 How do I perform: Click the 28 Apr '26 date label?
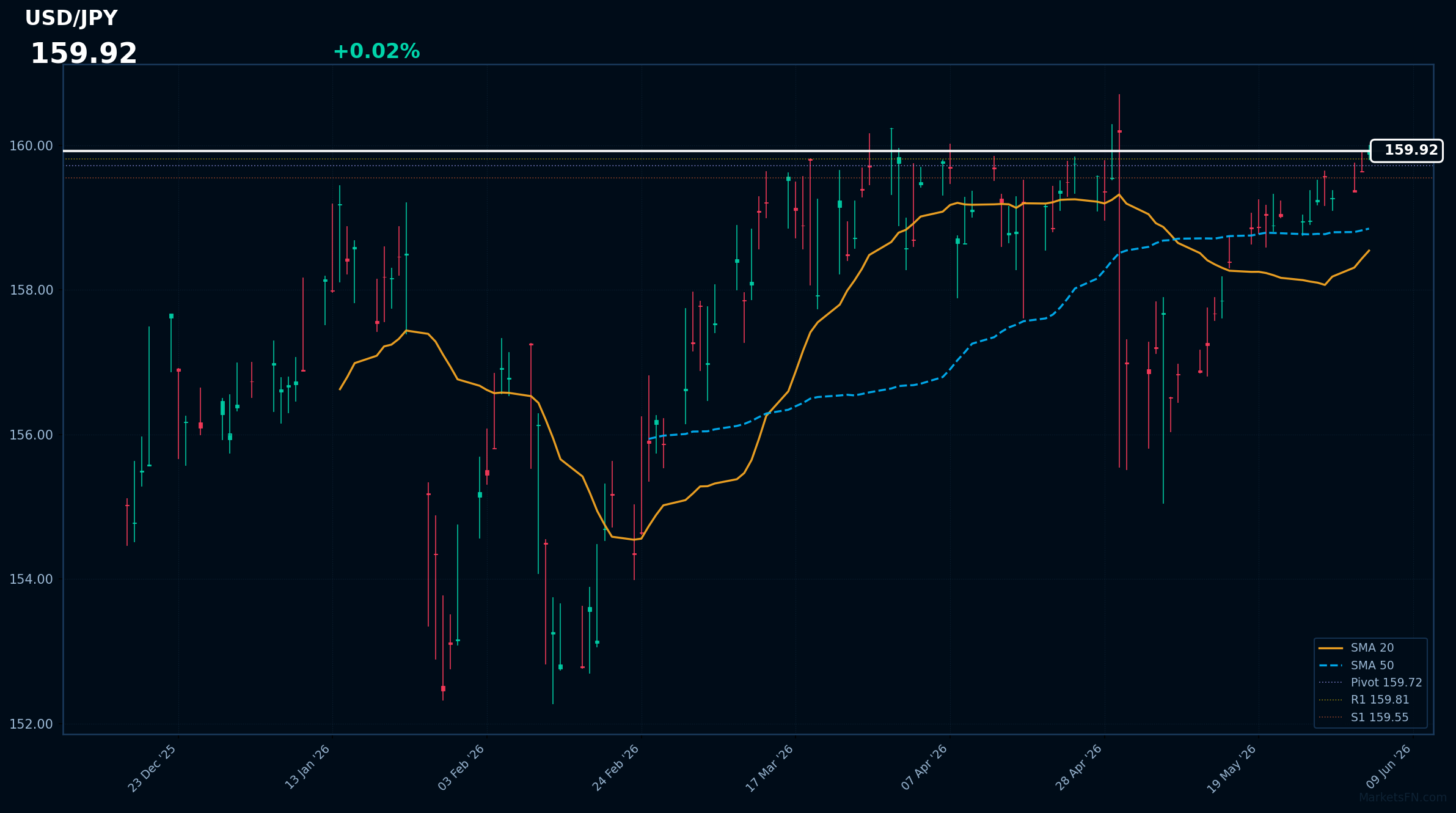1079,768
